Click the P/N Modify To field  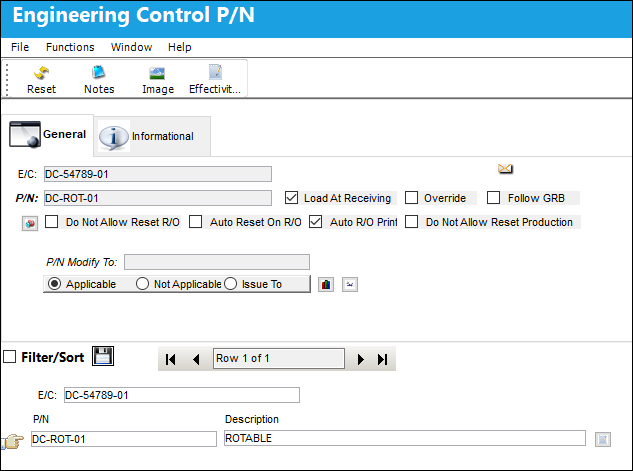point(217,262)
